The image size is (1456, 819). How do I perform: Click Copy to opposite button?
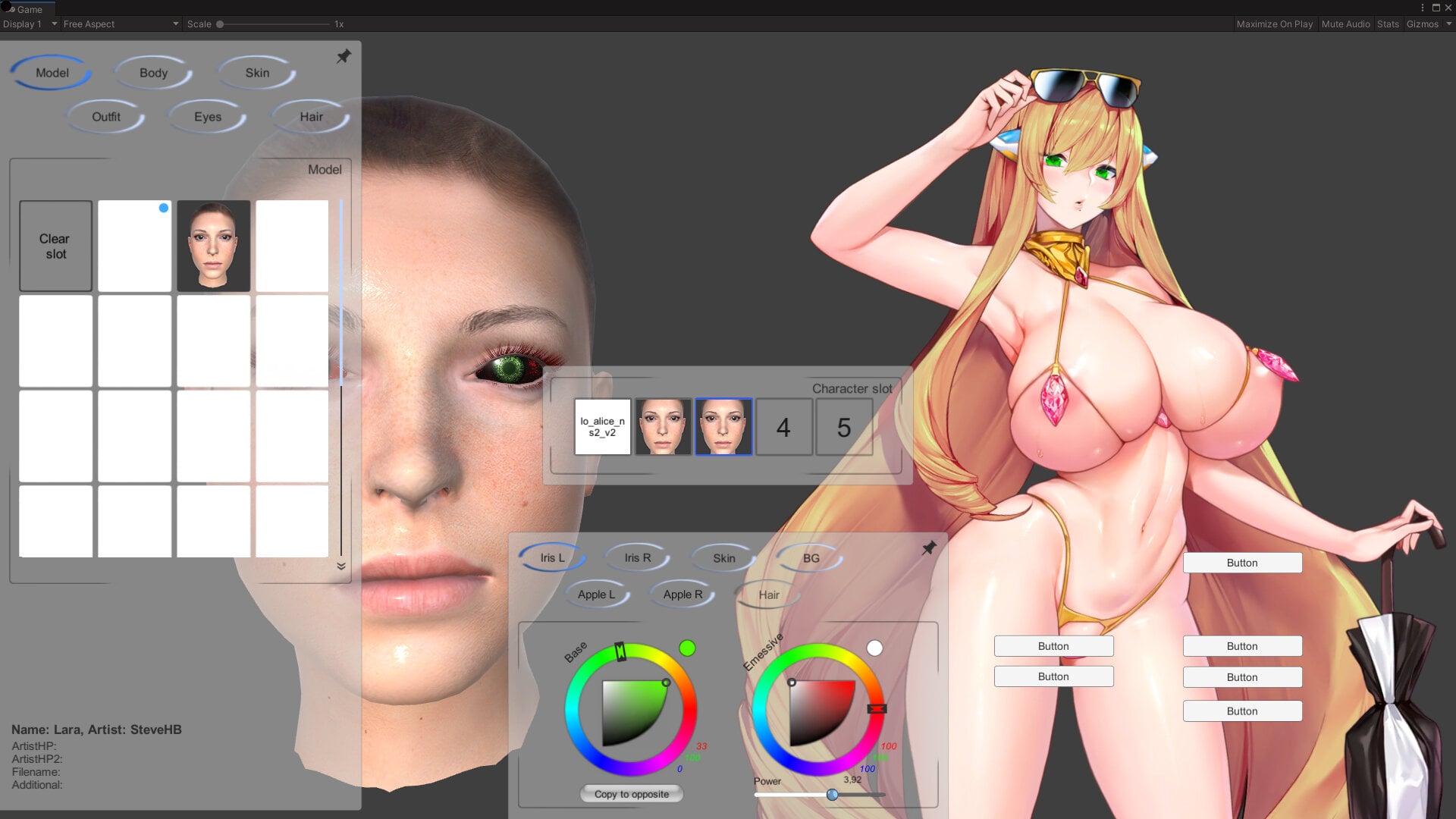point(632,794)
